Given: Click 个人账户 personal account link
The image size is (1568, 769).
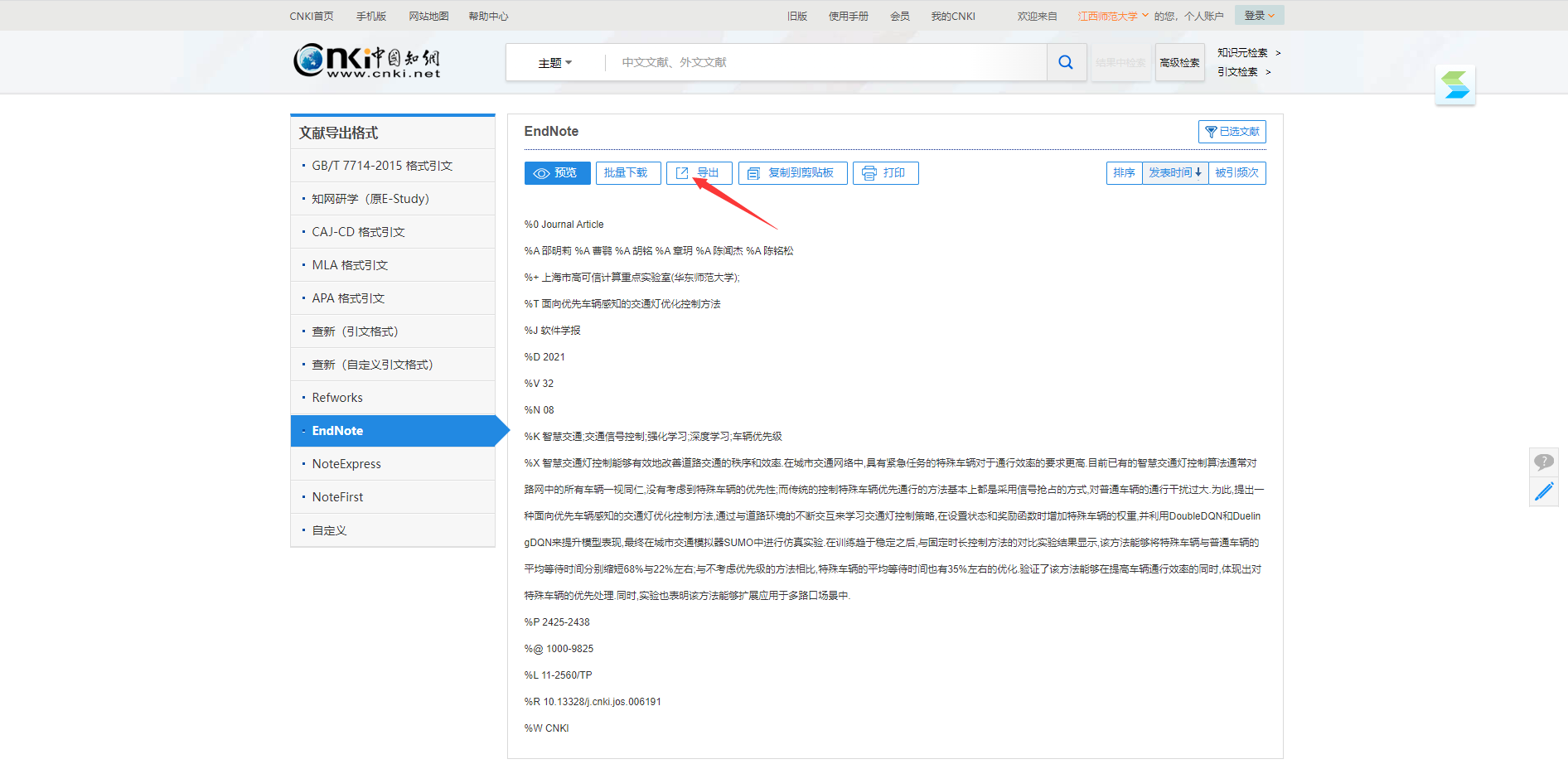Looking at the screenshot, I should (x=1204, y=16).
